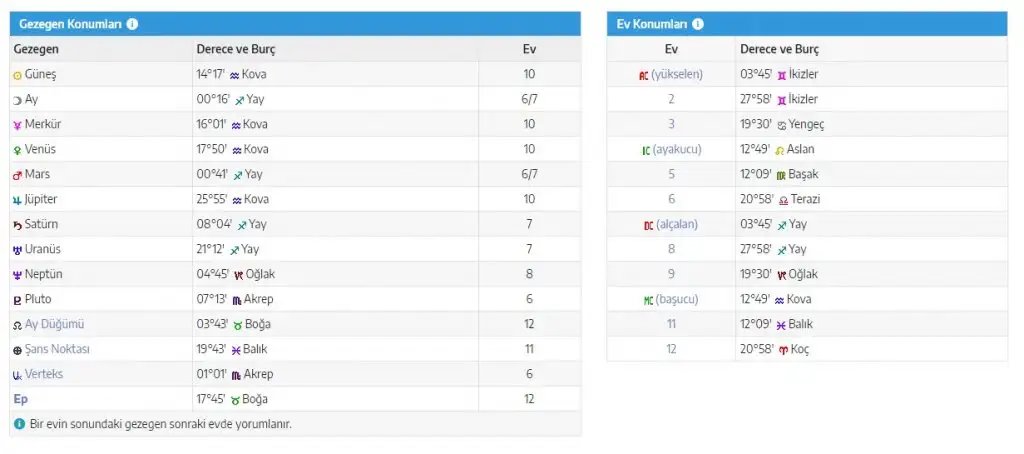Click the yükselen ascendant label
1024x454 pixels.
pos(677,74)
